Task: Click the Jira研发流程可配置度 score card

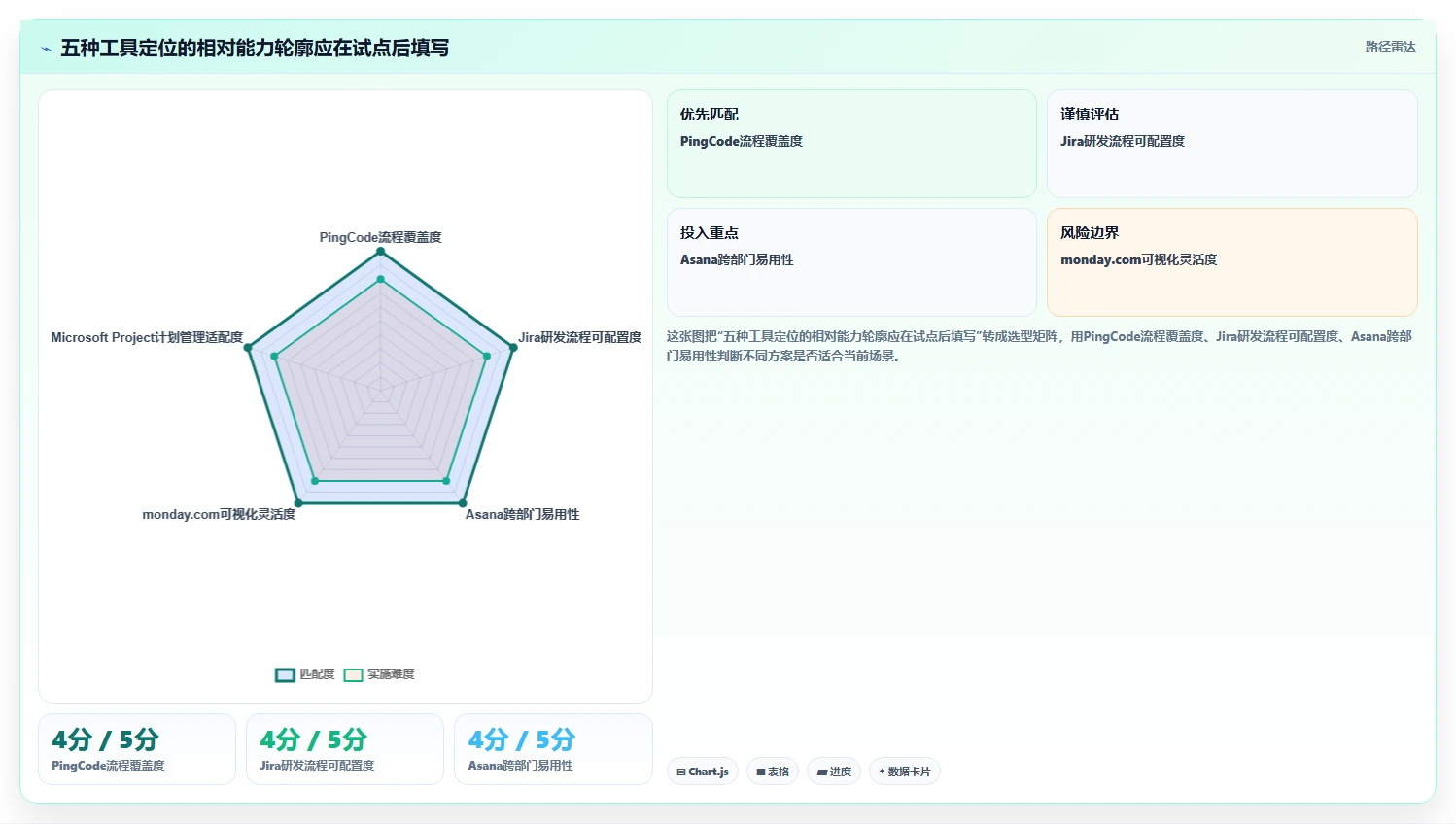Action: coord(345,749)
